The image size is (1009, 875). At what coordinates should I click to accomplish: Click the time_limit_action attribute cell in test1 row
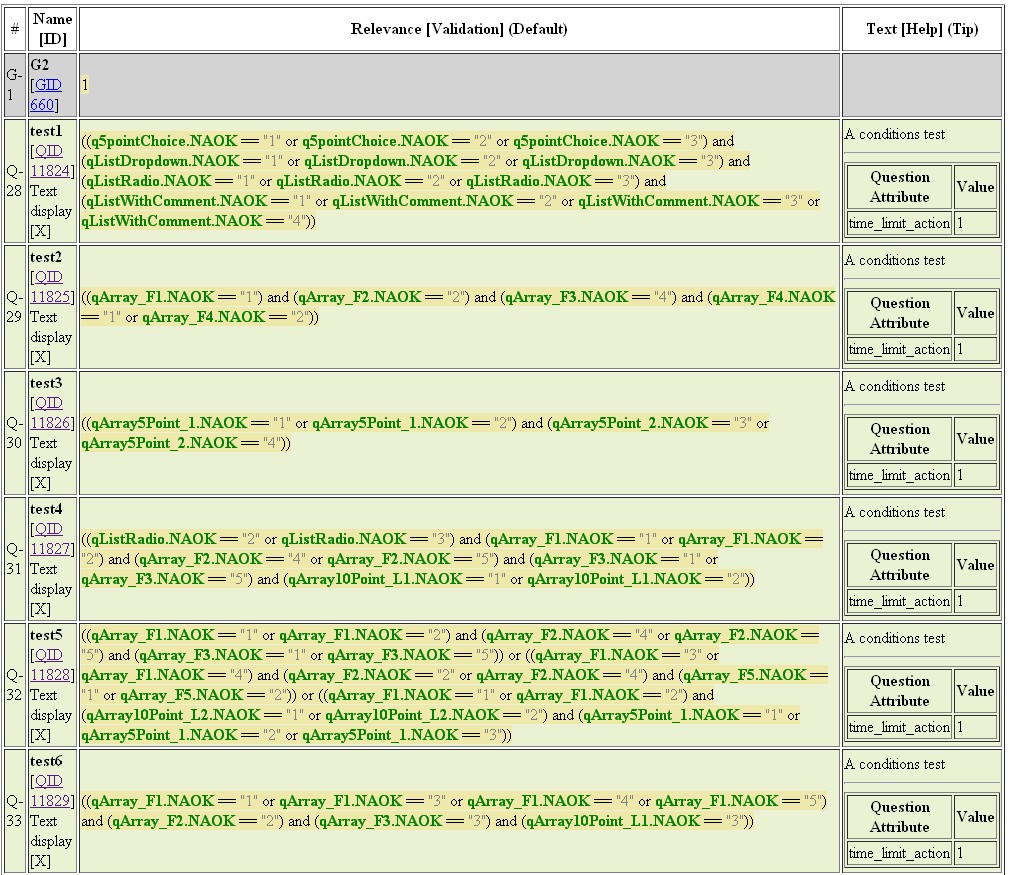[x=899, y=223]
